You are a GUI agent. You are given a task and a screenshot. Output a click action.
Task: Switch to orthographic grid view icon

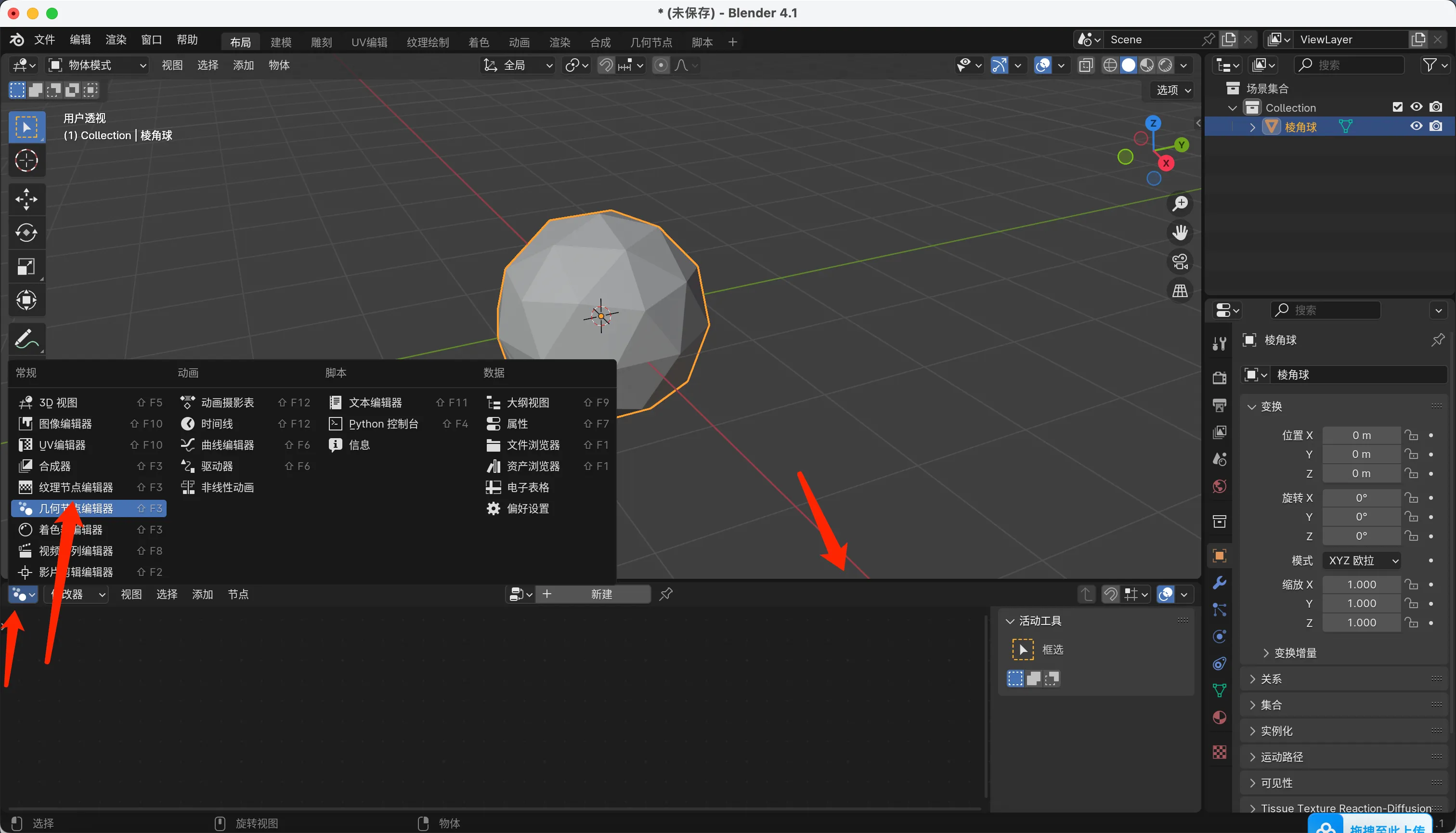click(x=1180, y=291)
